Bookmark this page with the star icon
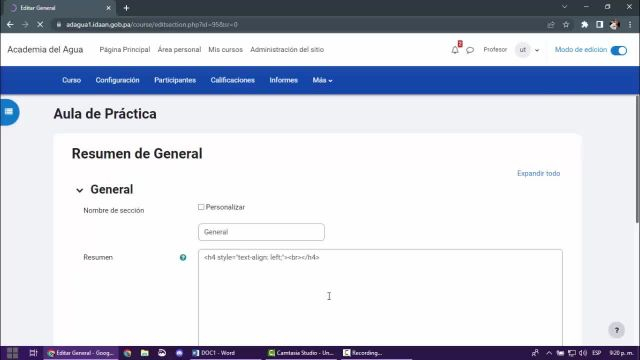Image resolution: width=640 pixels, height=360 pixels. tap(566, 24)
